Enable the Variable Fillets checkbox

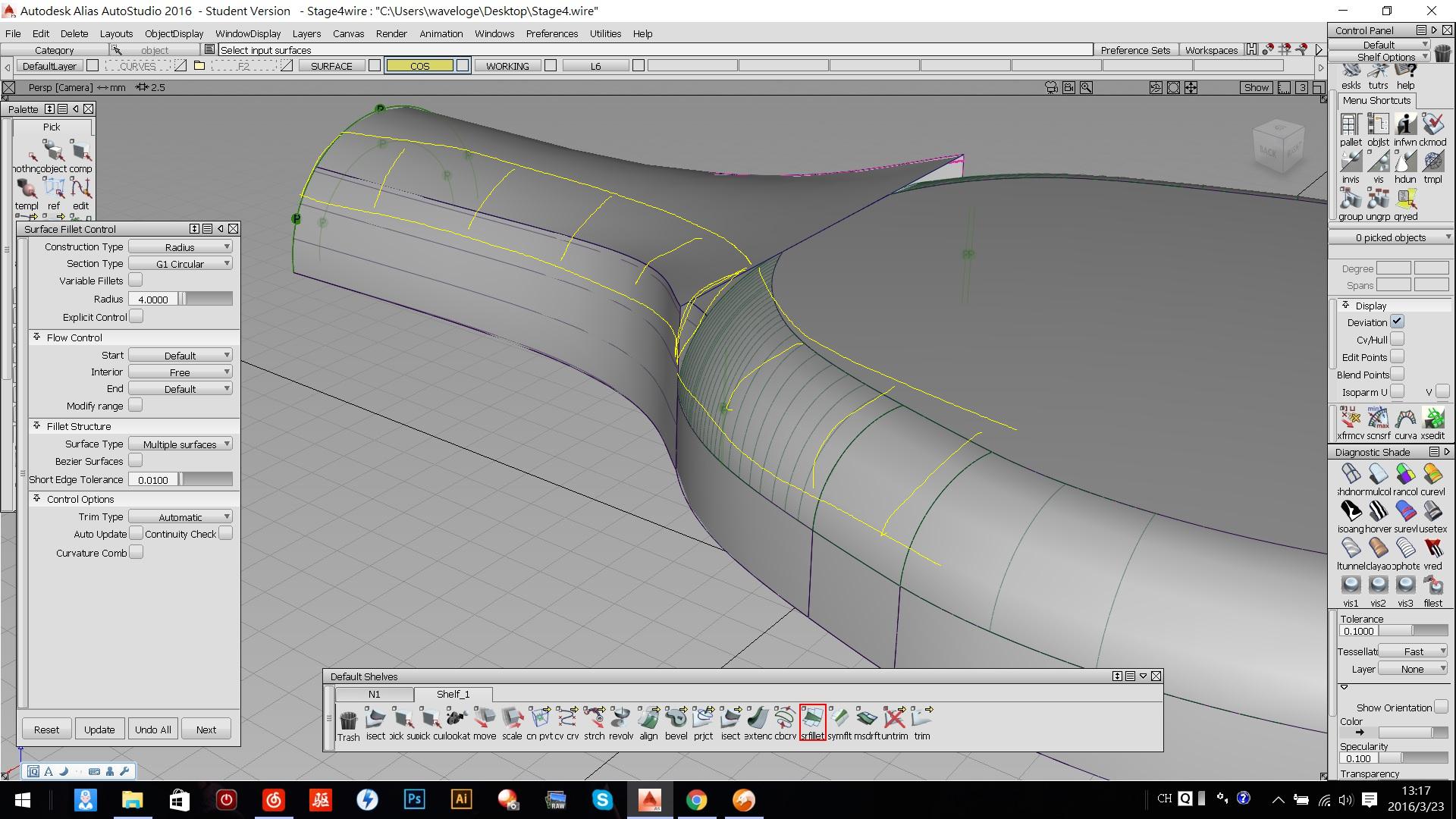(136, 281)
